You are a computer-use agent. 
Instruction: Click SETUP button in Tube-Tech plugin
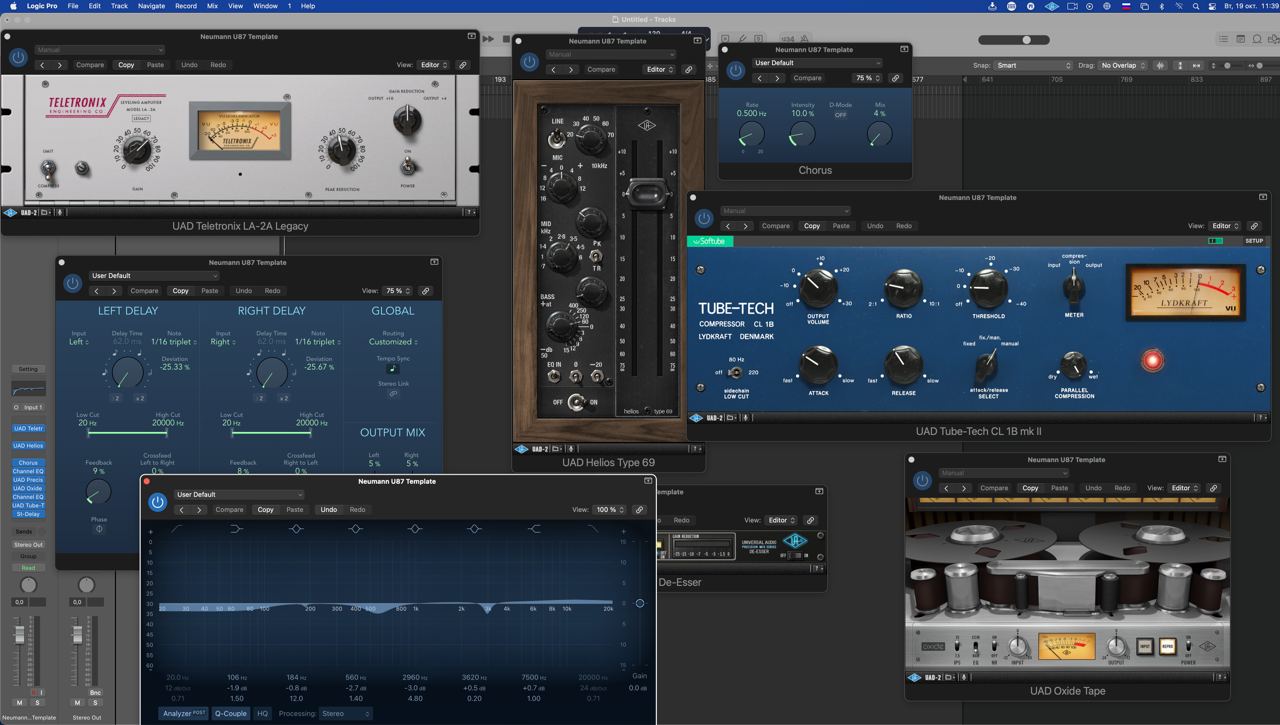point(1253,241)
